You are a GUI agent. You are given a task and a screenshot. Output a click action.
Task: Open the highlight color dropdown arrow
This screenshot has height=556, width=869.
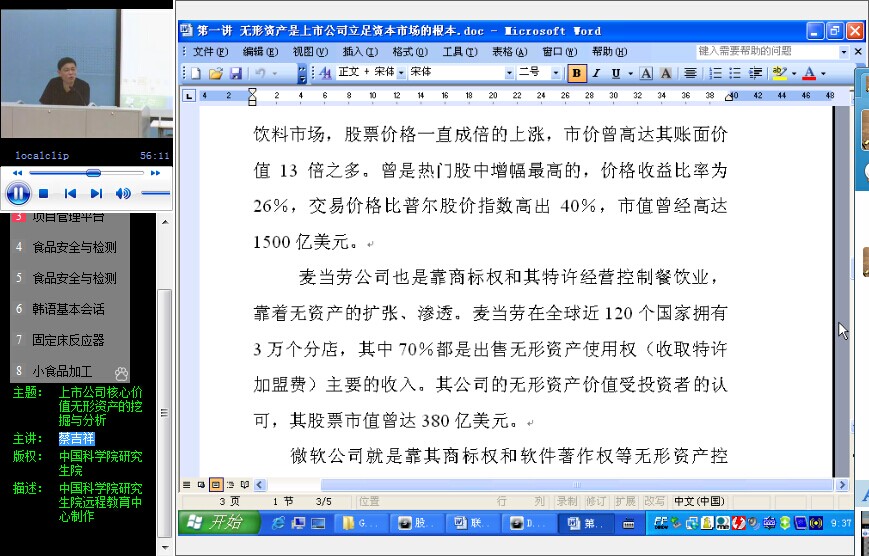pyautogui.click(x=794, y=73)
